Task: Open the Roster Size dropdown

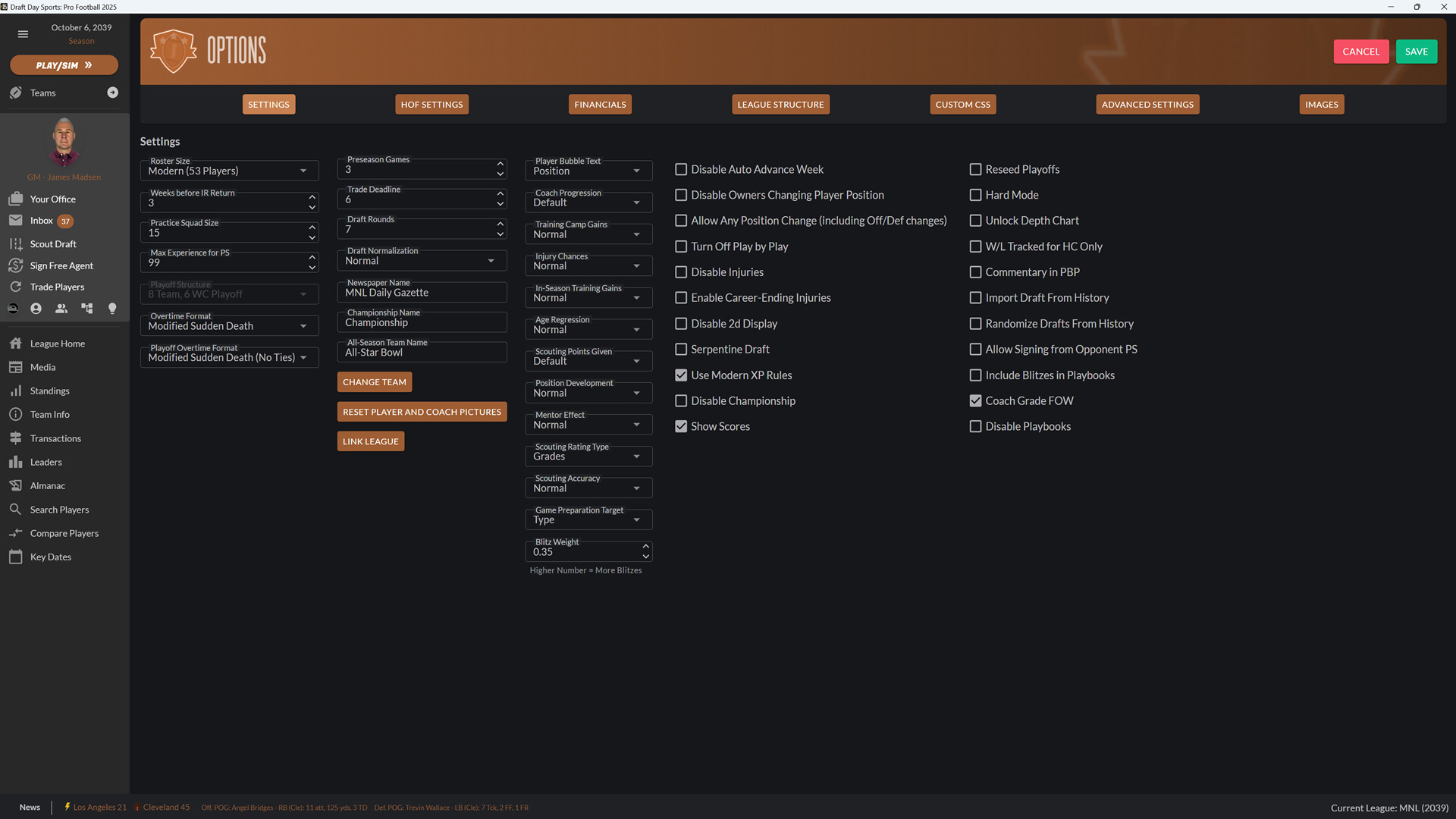Action: tap(229, 171)
